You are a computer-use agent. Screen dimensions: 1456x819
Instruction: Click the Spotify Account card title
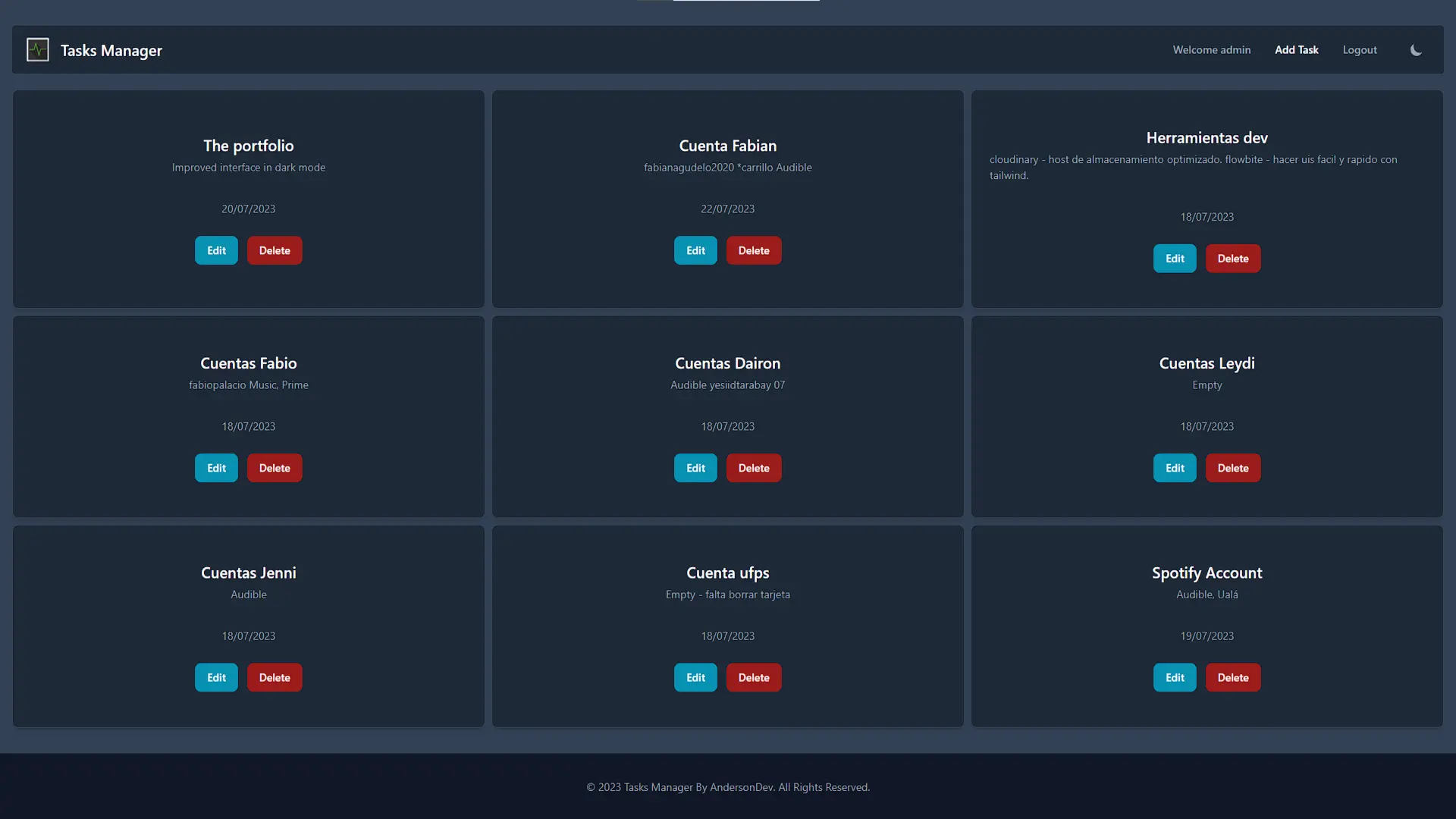point(1207,573)
